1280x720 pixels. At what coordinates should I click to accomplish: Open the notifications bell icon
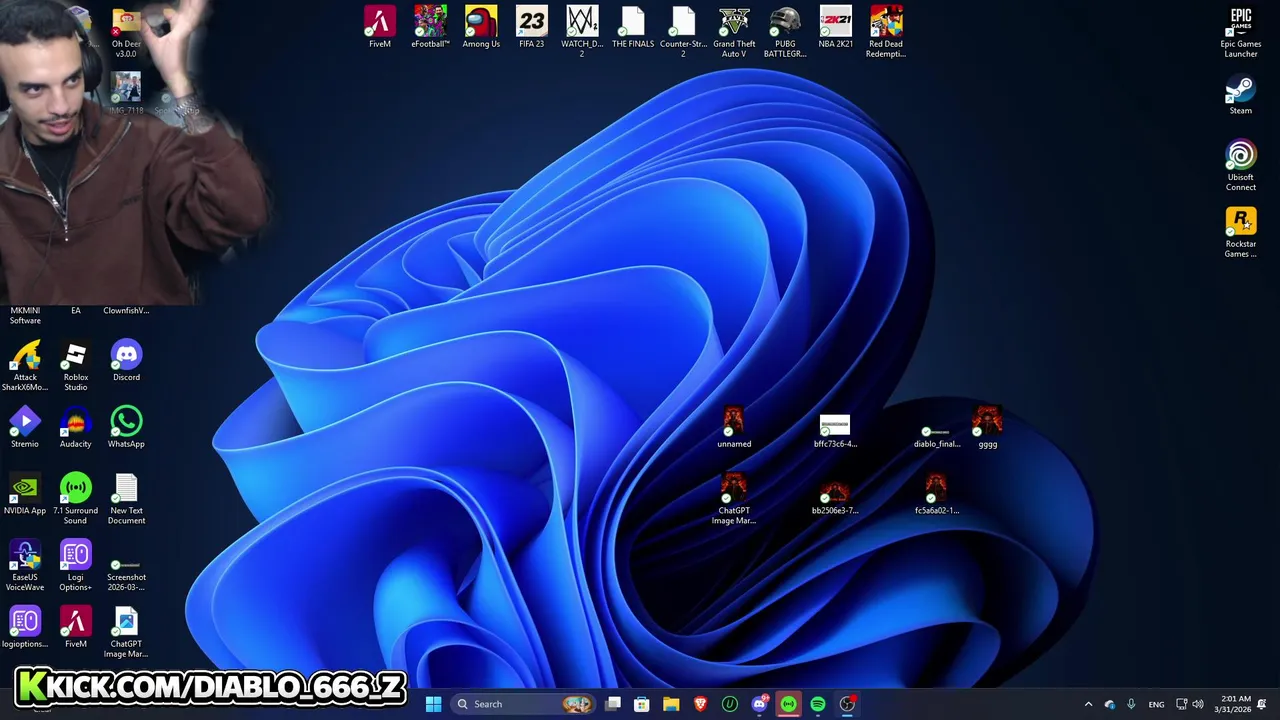(x=1262, y=704)
